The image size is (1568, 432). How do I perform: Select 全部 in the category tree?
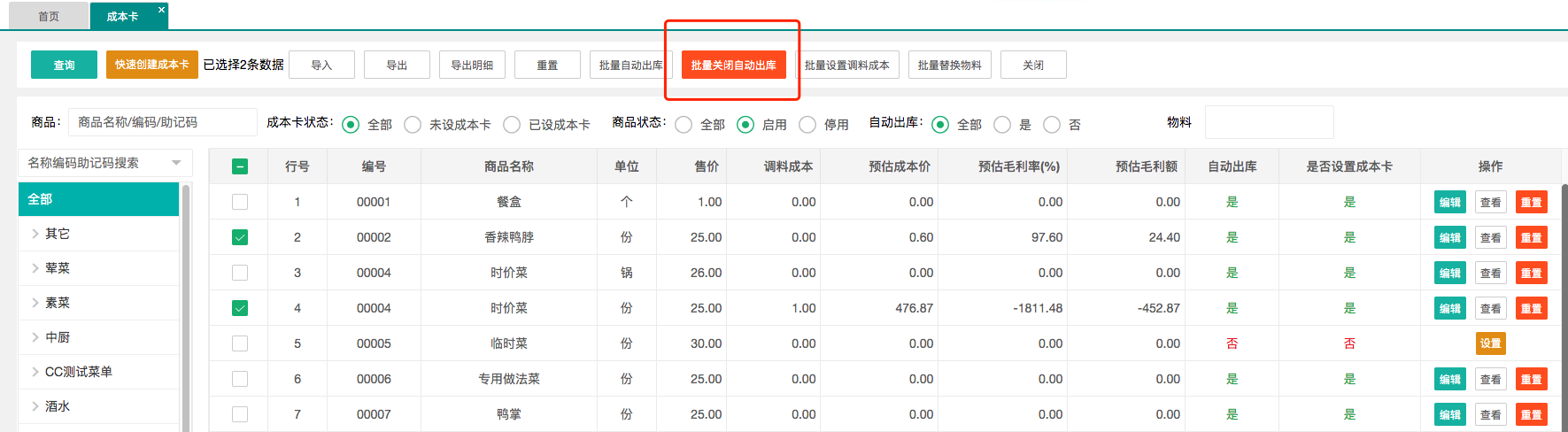98,199
